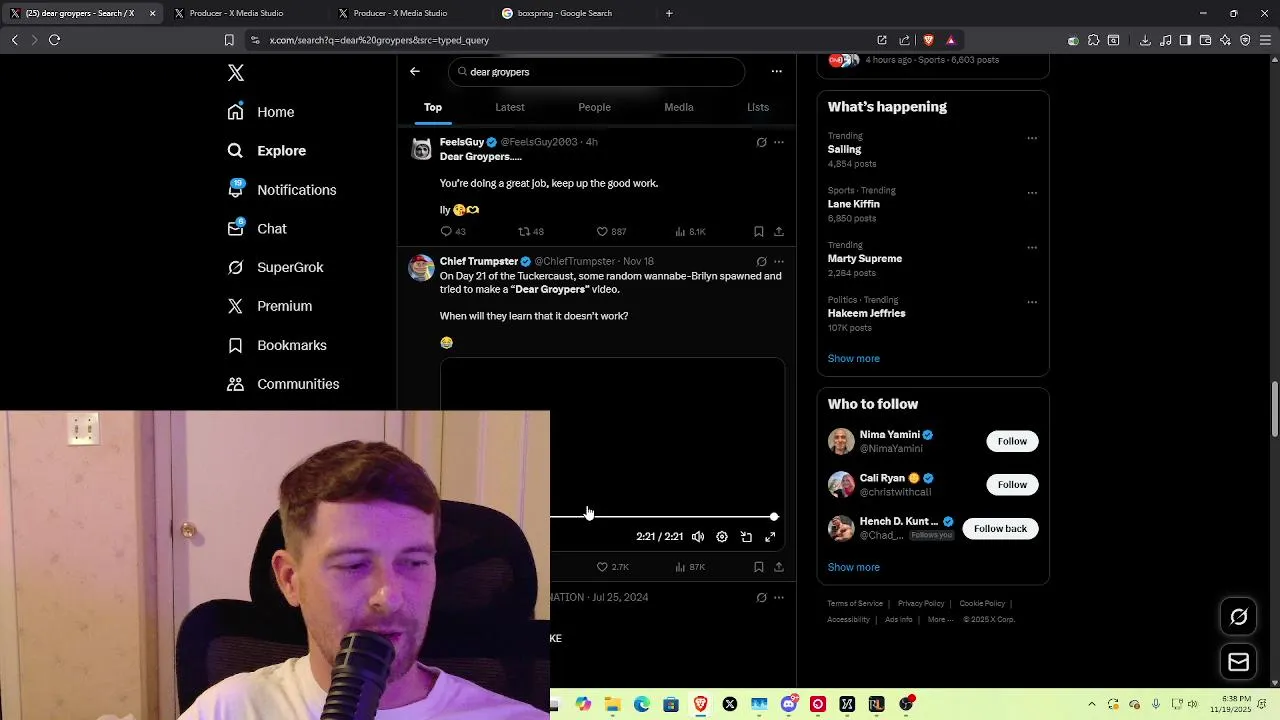Mute the video volume
Screen dimensions: 1280x720
coord(698,537)
